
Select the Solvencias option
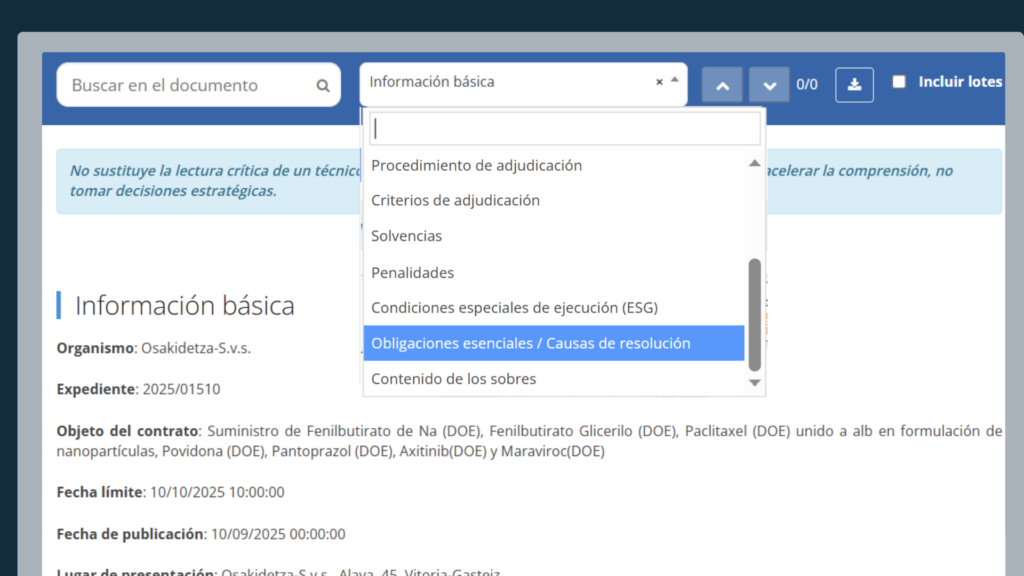click(x=406, y=236)
